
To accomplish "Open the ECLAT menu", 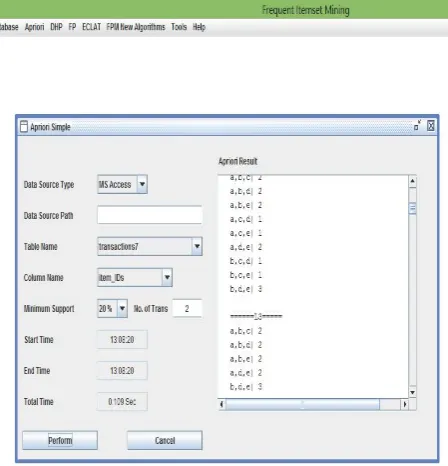I will tap(91, 27).
